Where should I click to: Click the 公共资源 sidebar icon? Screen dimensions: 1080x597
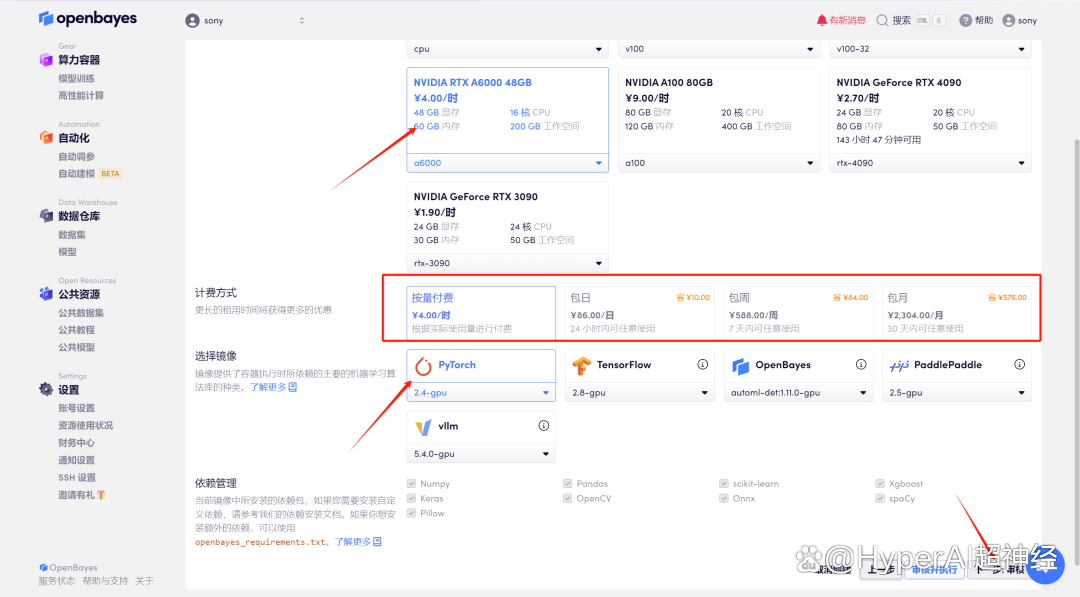point(46,294)
